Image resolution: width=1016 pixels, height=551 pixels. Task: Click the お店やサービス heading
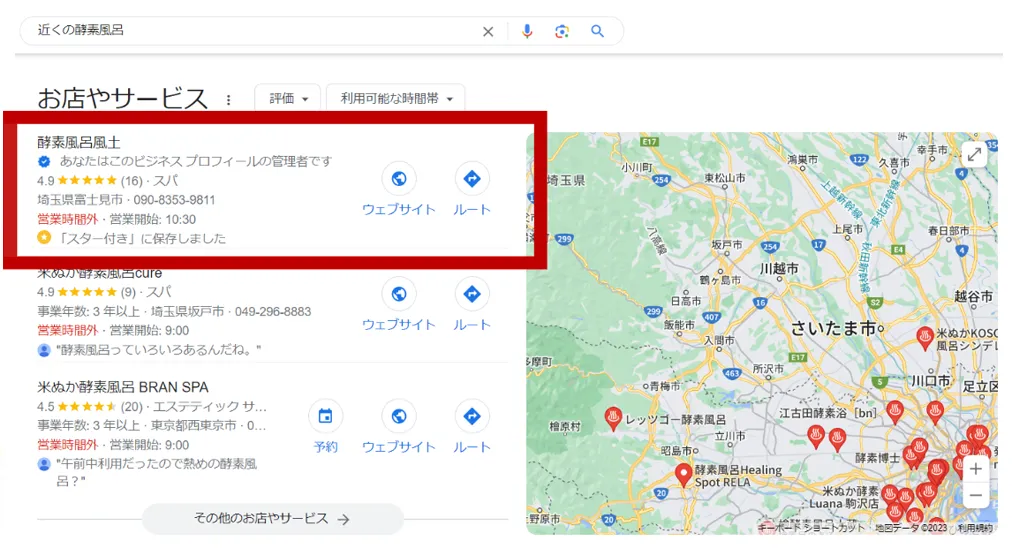[122, 99]
